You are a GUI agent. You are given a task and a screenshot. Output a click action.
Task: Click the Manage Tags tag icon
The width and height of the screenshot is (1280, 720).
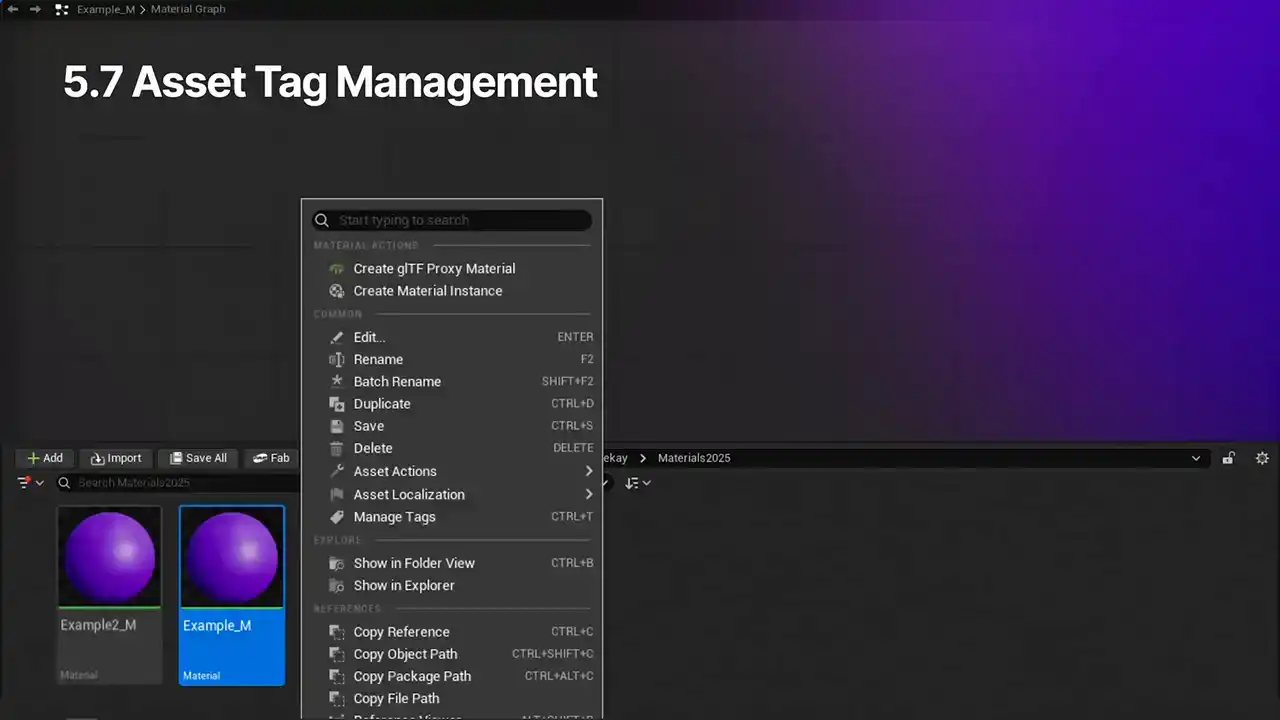click(x=336, y=517)
